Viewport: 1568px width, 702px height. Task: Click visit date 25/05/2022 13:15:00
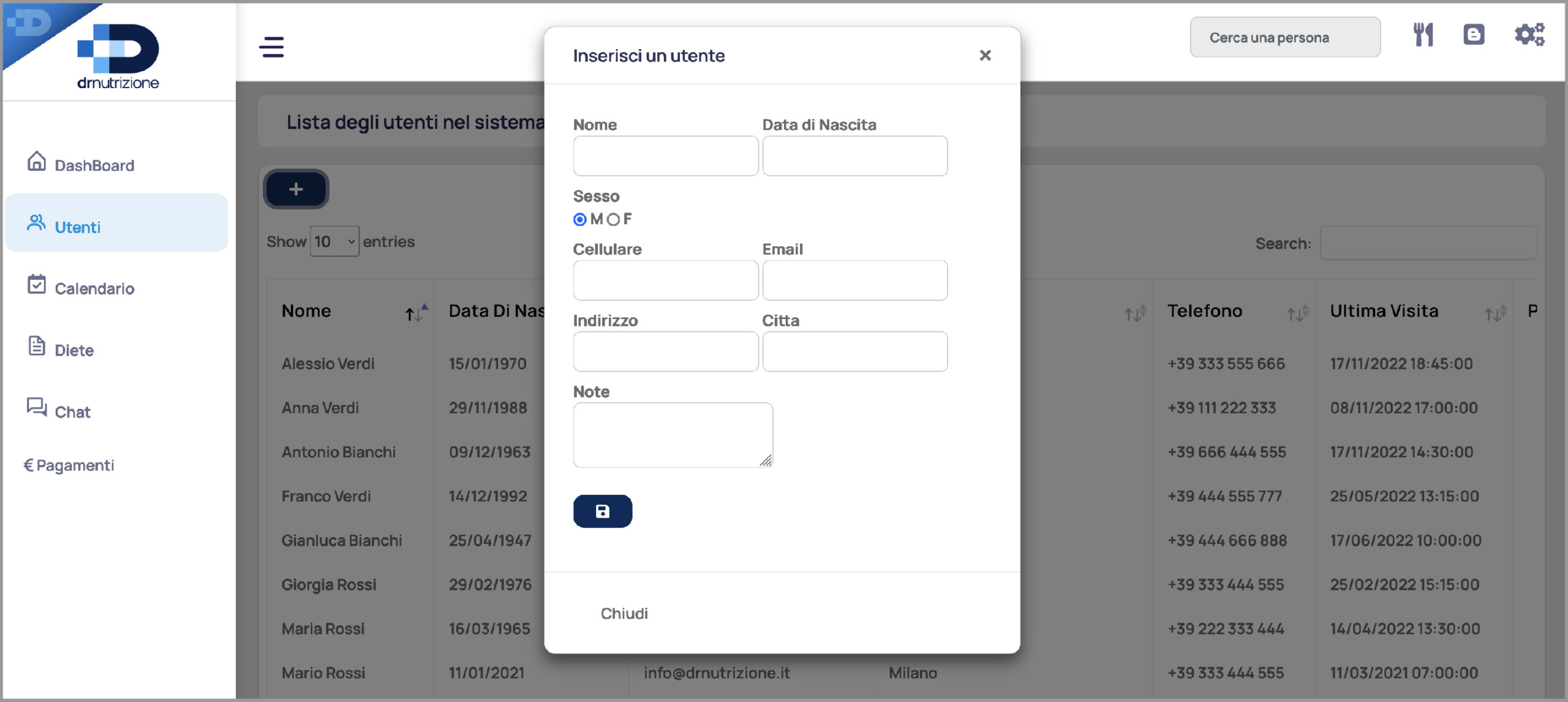1404,496
